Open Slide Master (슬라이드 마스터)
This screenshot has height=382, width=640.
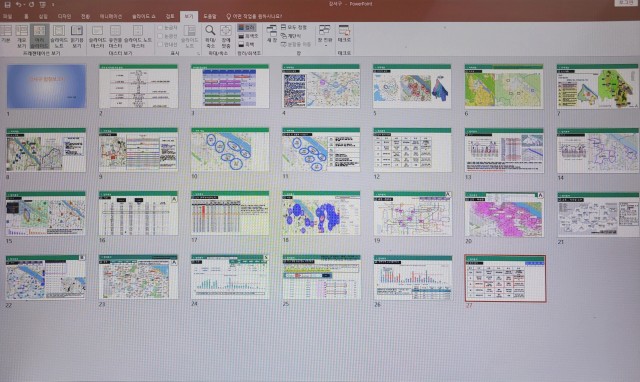point(97,36)
